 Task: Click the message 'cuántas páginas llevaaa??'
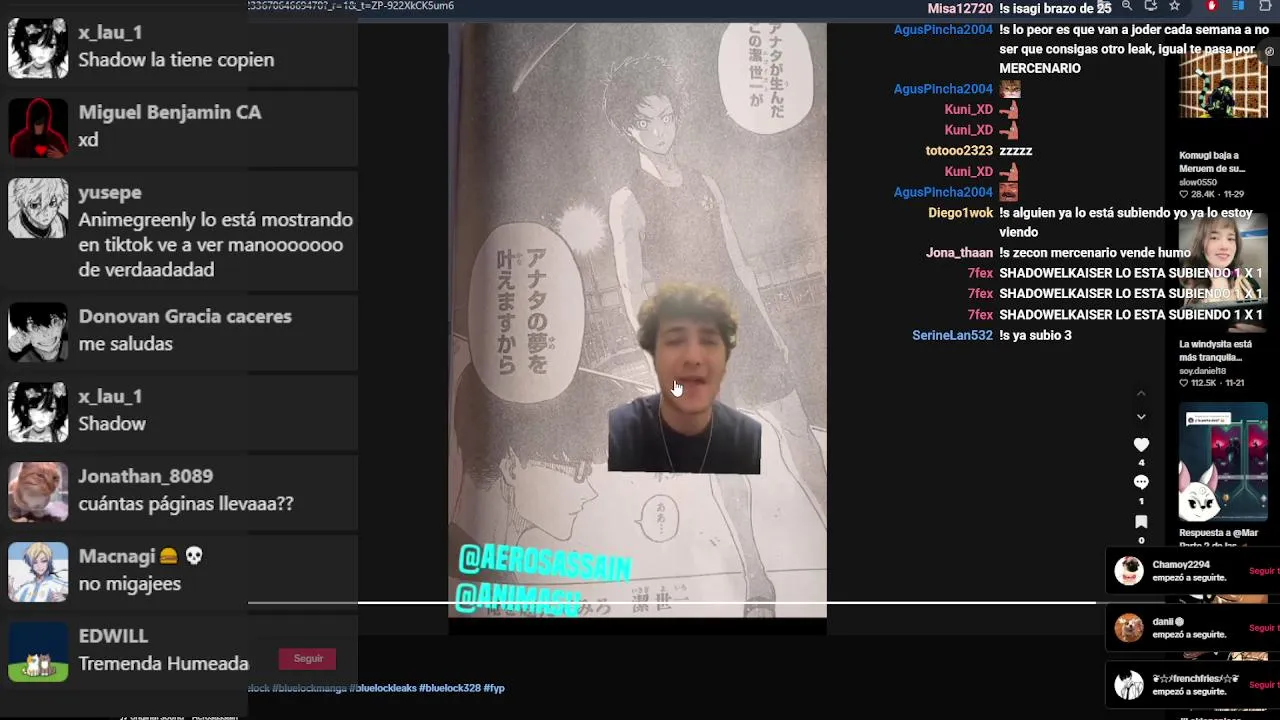[x=186, y=503]
